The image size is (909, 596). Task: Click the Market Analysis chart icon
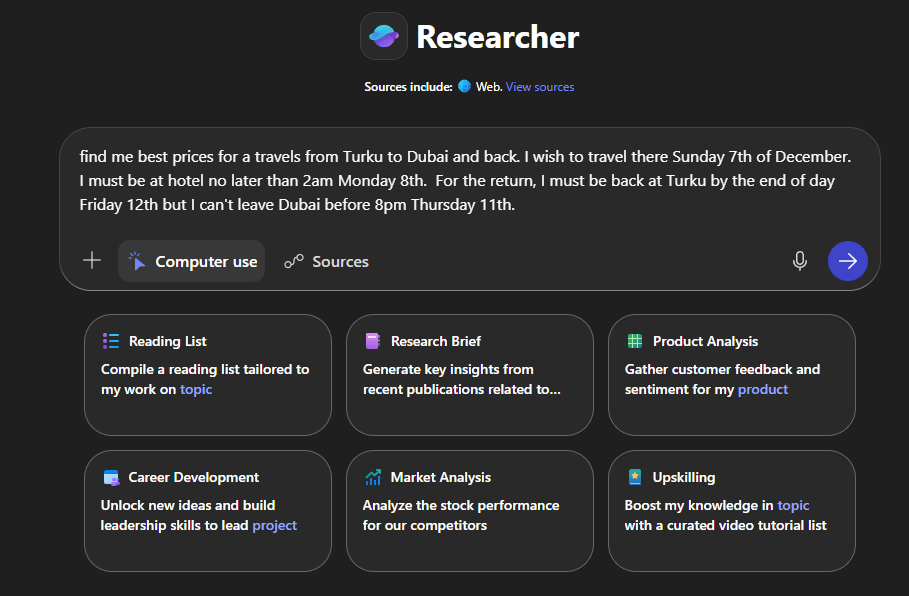pos(373,477)
